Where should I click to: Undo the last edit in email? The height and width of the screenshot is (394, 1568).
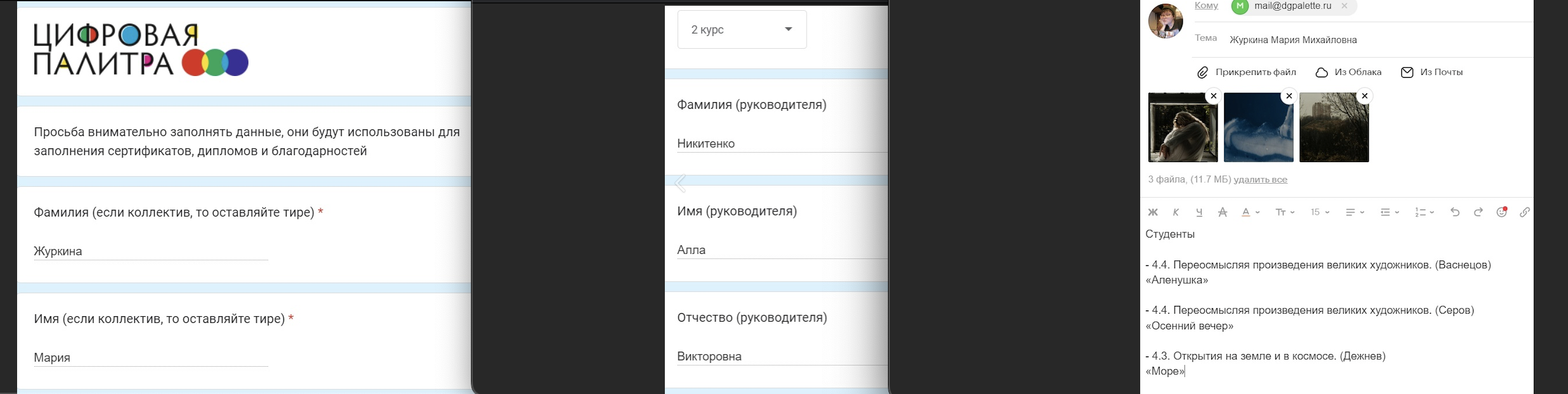coord(1455,212)
